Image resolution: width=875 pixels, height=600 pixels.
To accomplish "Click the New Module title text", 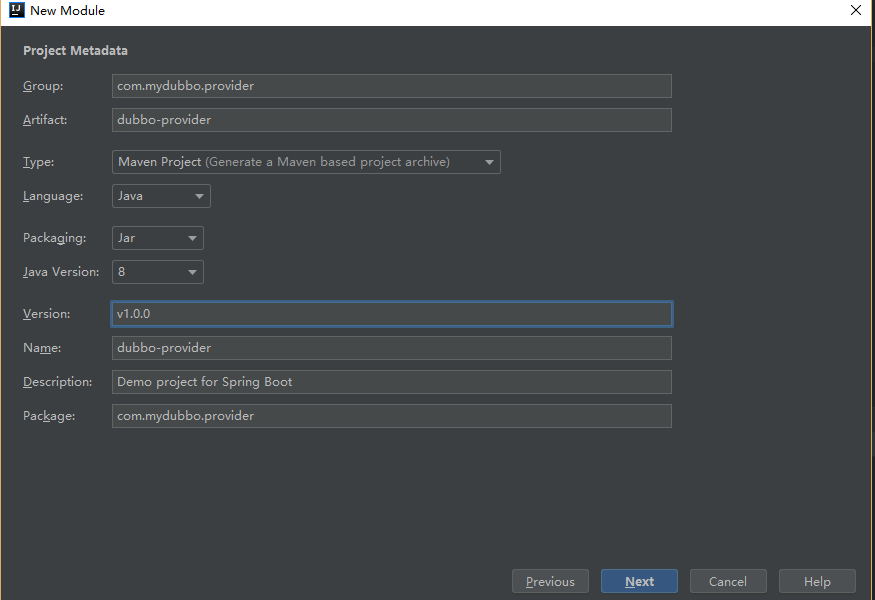I will (x=68, y=11).
